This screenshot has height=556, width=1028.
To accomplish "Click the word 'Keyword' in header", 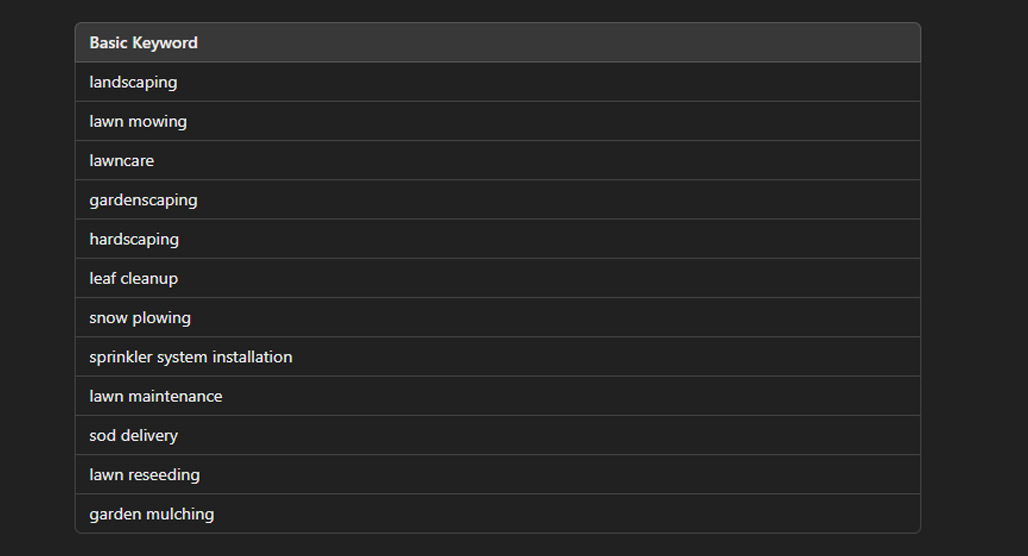I will [x=165, y=43].
